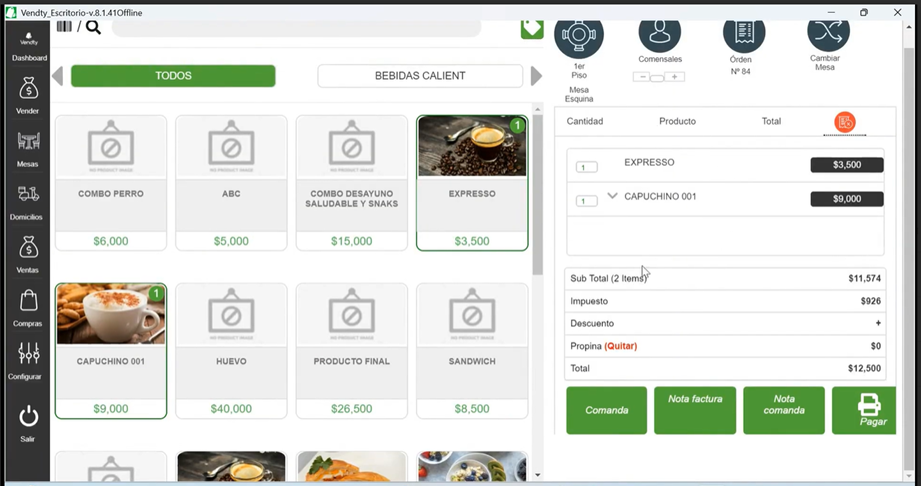Click the Total $12,500 row
Image resolution: width=921 pixels, height=486 pixels.
(725, 368)
